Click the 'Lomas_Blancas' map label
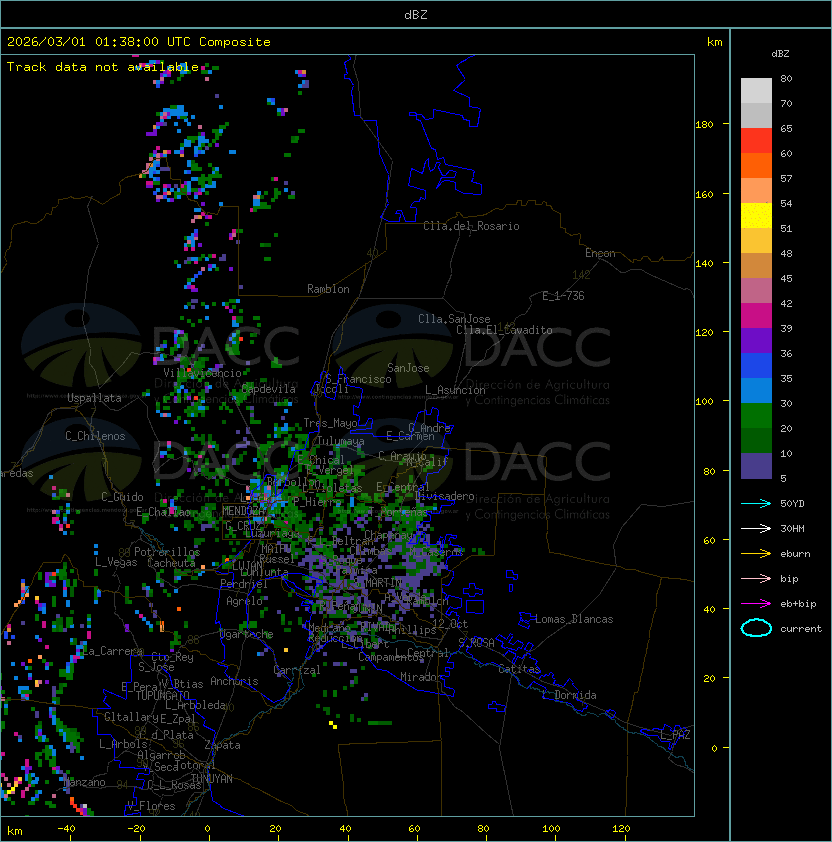This screenshot has height=842, width=832. coord(574,619)
